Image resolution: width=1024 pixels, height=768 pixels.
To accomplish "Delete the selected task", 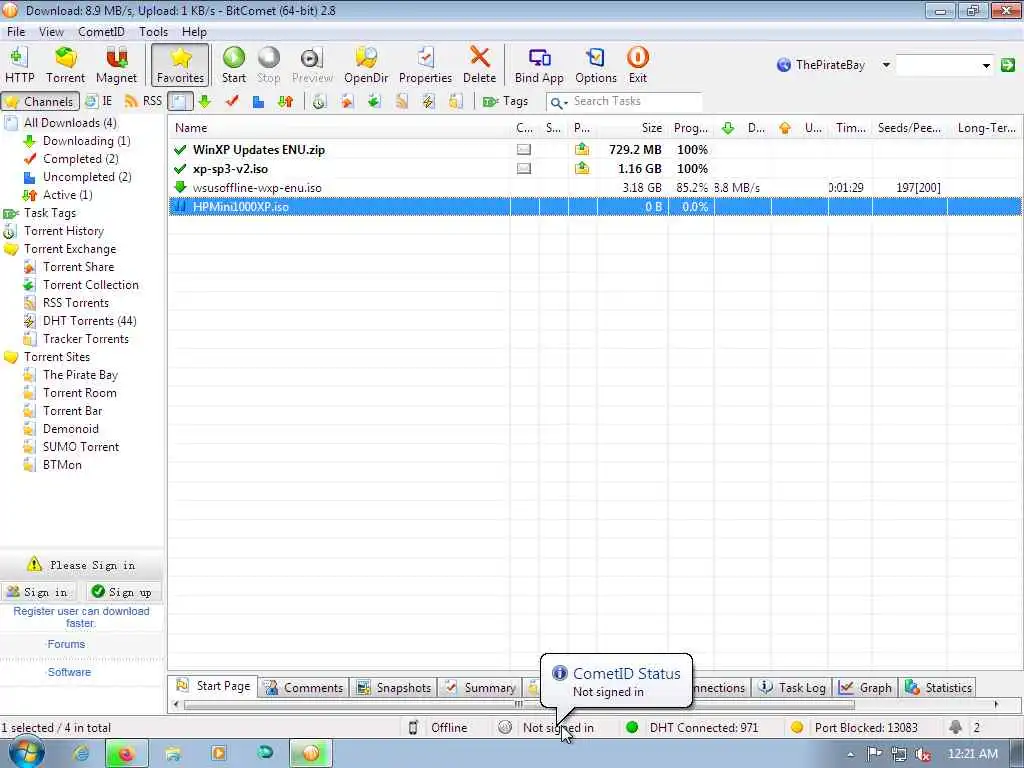I will click(479, 65).
